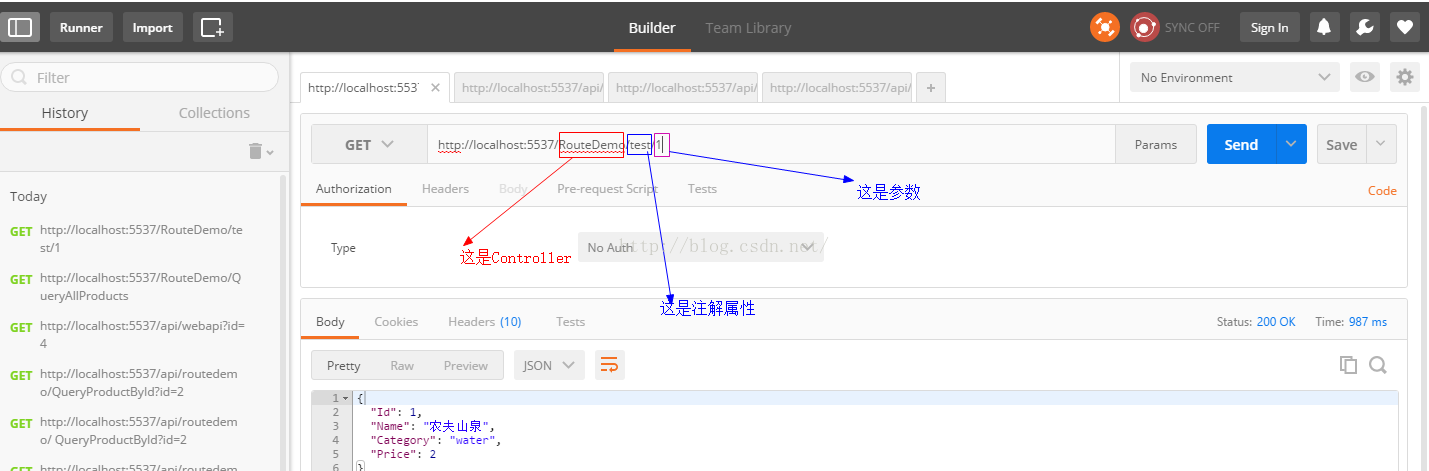Click the request URL input field

pyautogui.click(x=771, y=145)
